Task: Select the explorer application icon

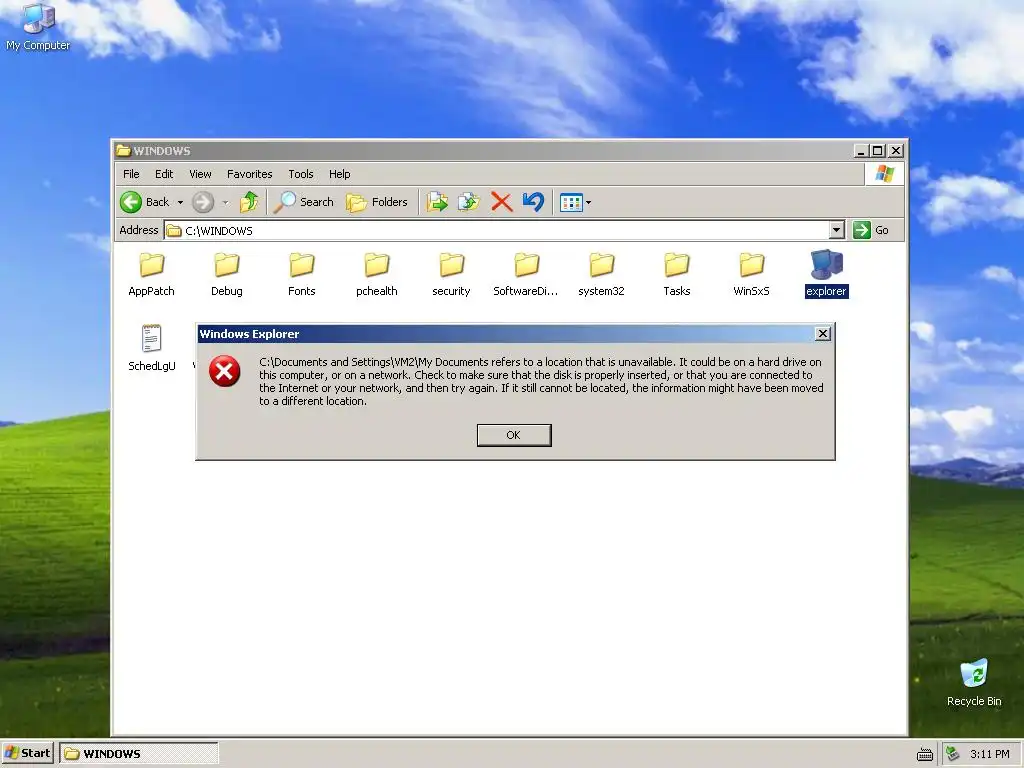Action: pos(827,274)
